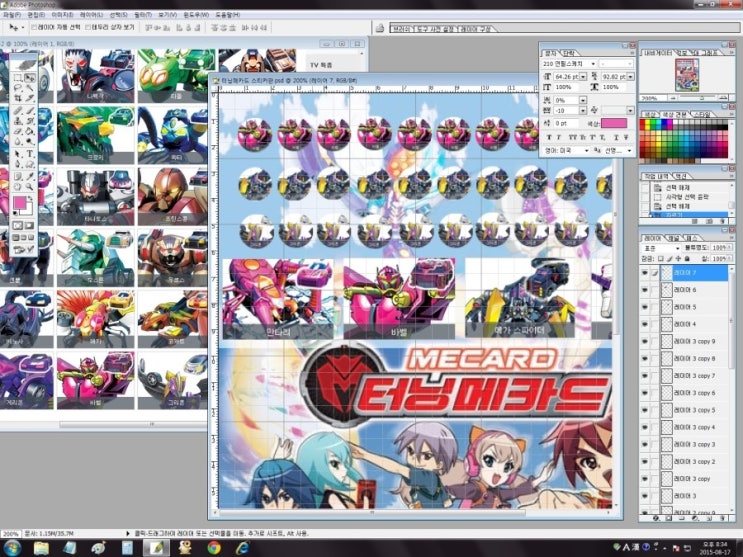The image size is (743, 557).
Task: Select the Paint Bucket tool
Action: 30,131
